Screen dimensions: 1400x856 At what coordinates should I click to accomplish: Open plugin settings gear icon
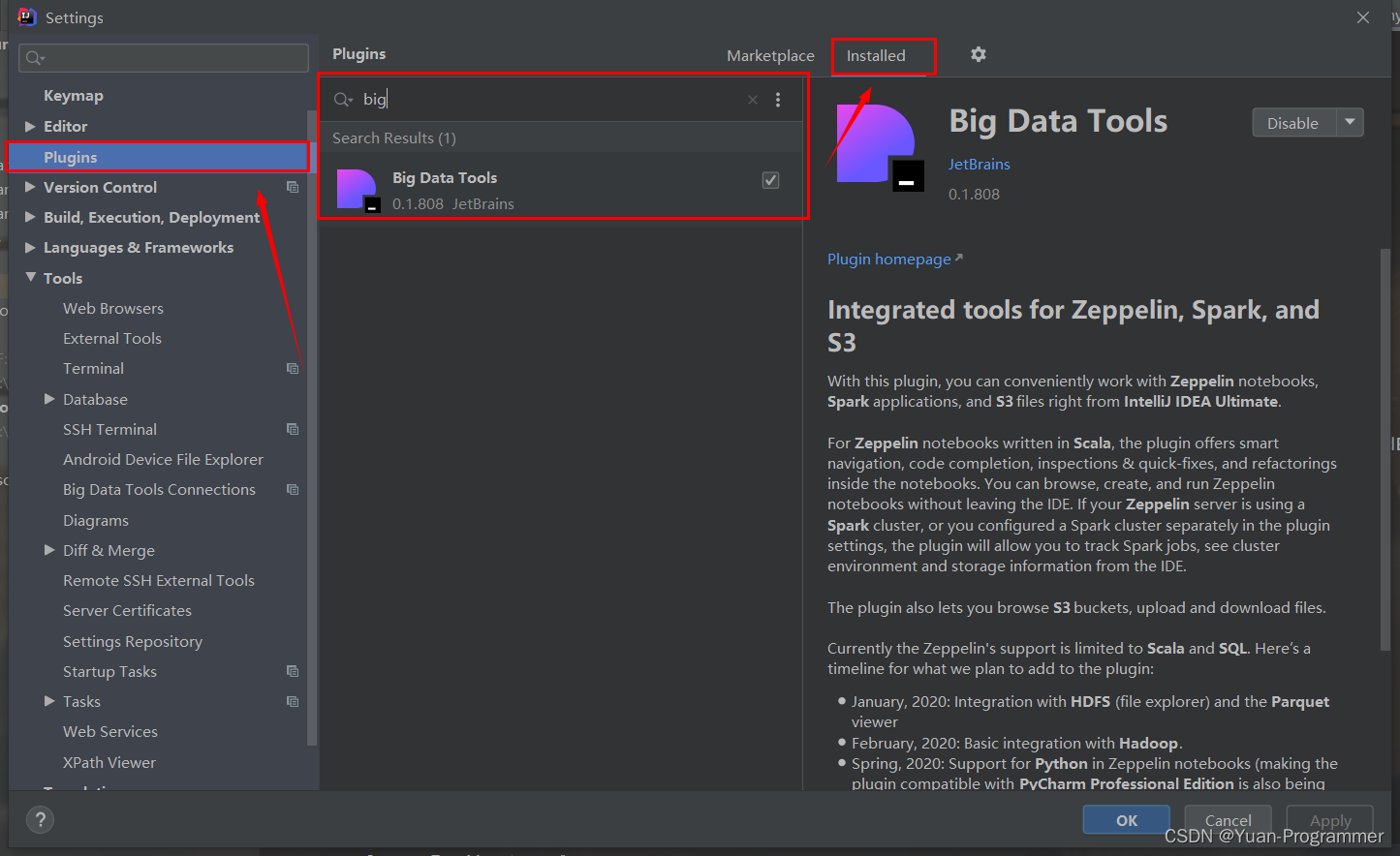click(x=979, y=54)
